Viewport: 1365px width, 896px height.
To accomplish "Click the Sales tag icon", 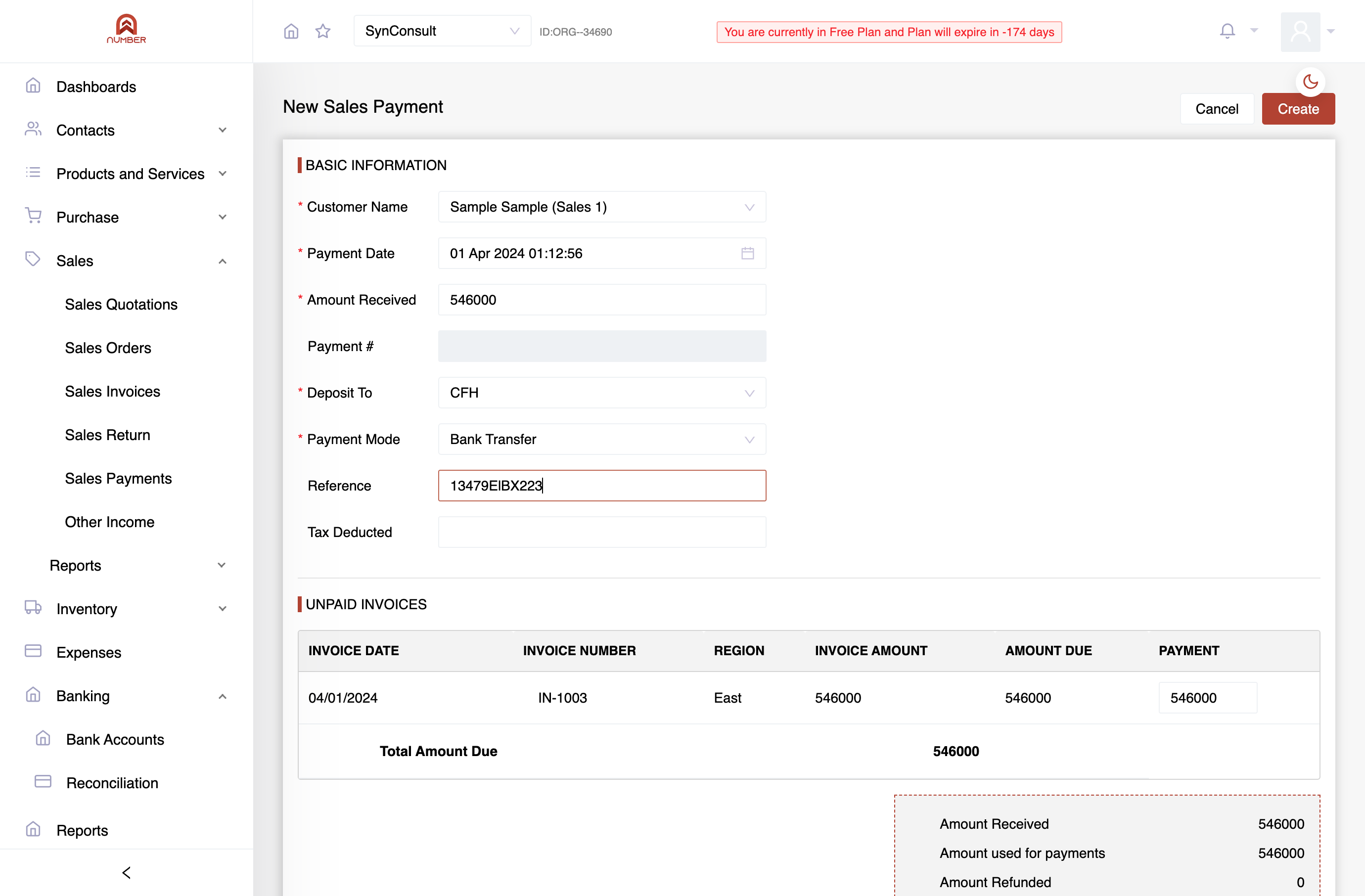I will click(x=33, y=259).
